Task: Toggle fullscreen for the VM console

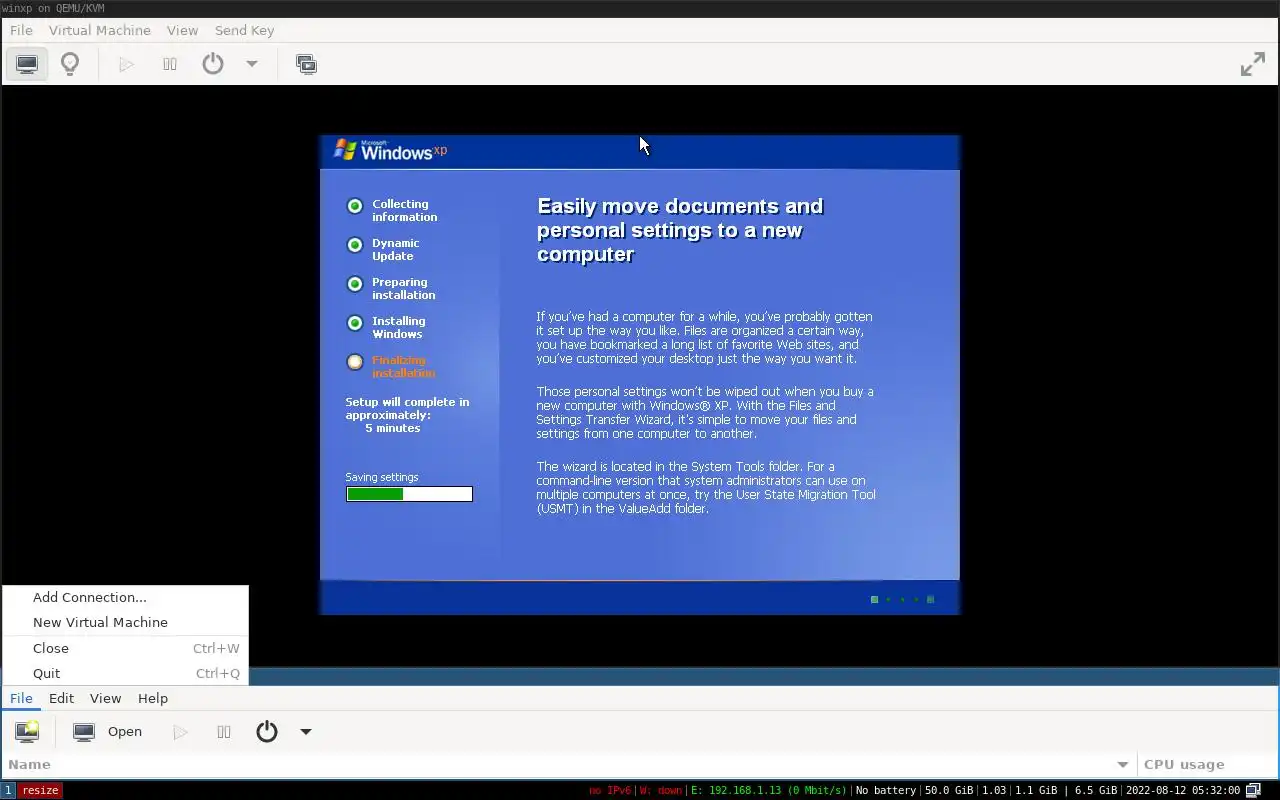Action: (1253, 64)
